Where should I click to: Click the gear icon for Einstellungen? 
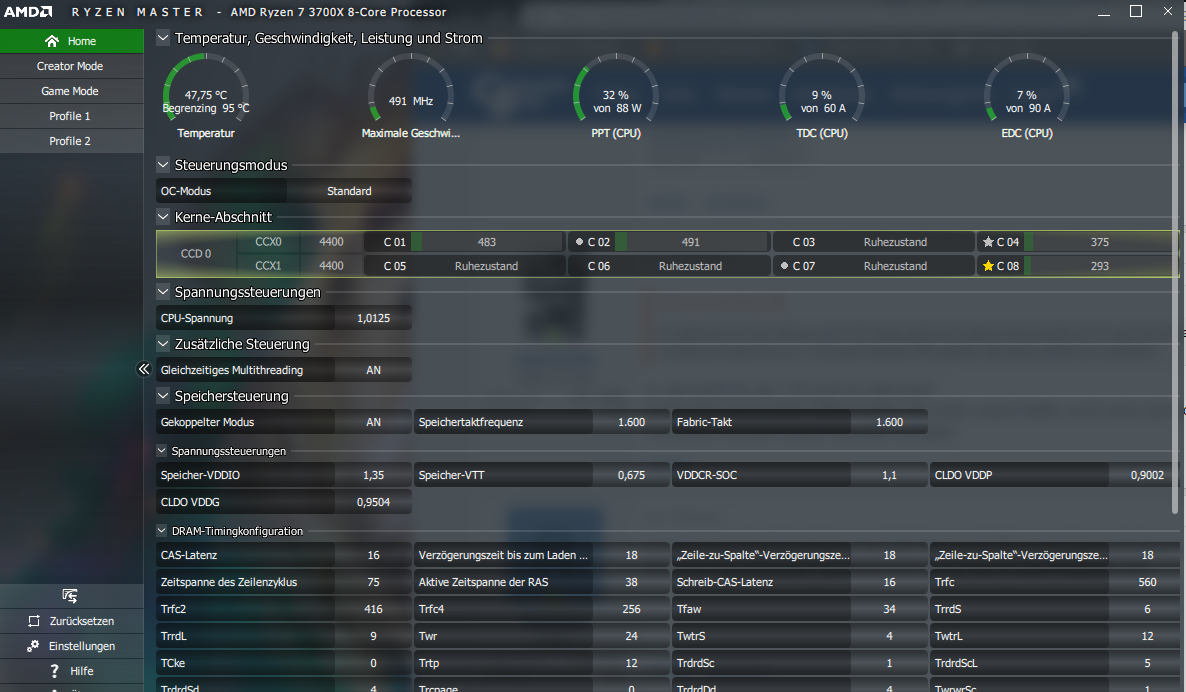[x=33, y=646]
